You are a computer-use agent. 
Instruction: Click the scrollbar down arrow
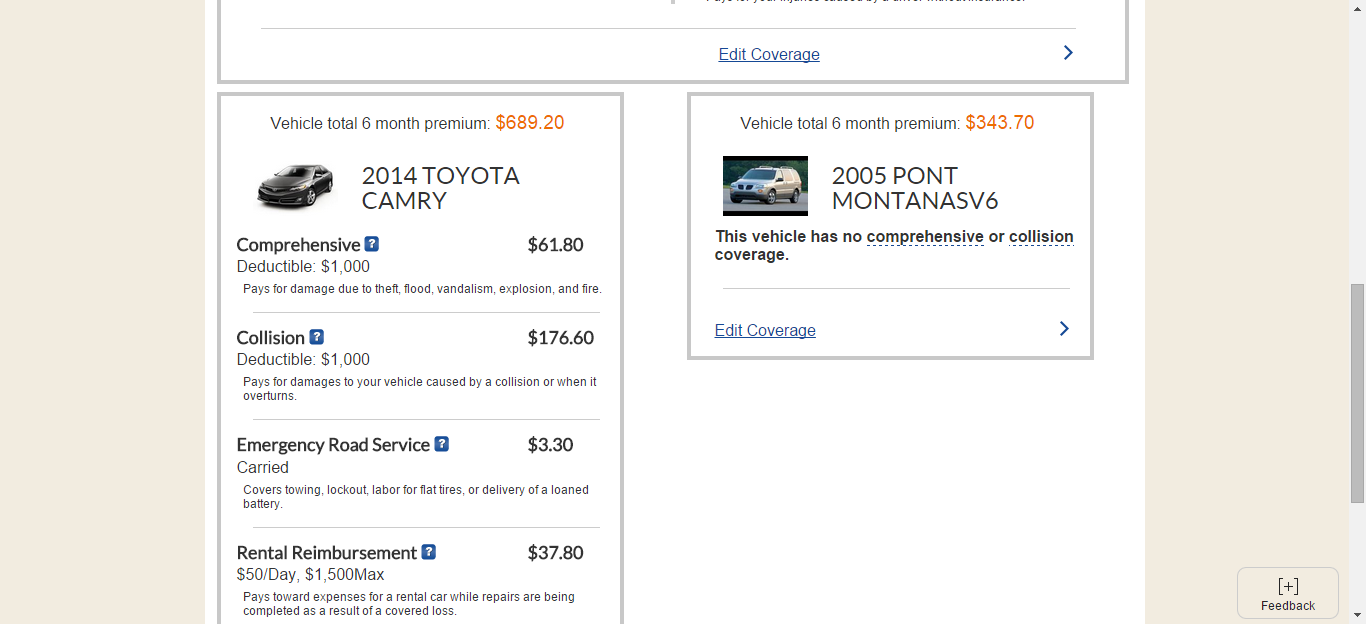click(1357, 615)
